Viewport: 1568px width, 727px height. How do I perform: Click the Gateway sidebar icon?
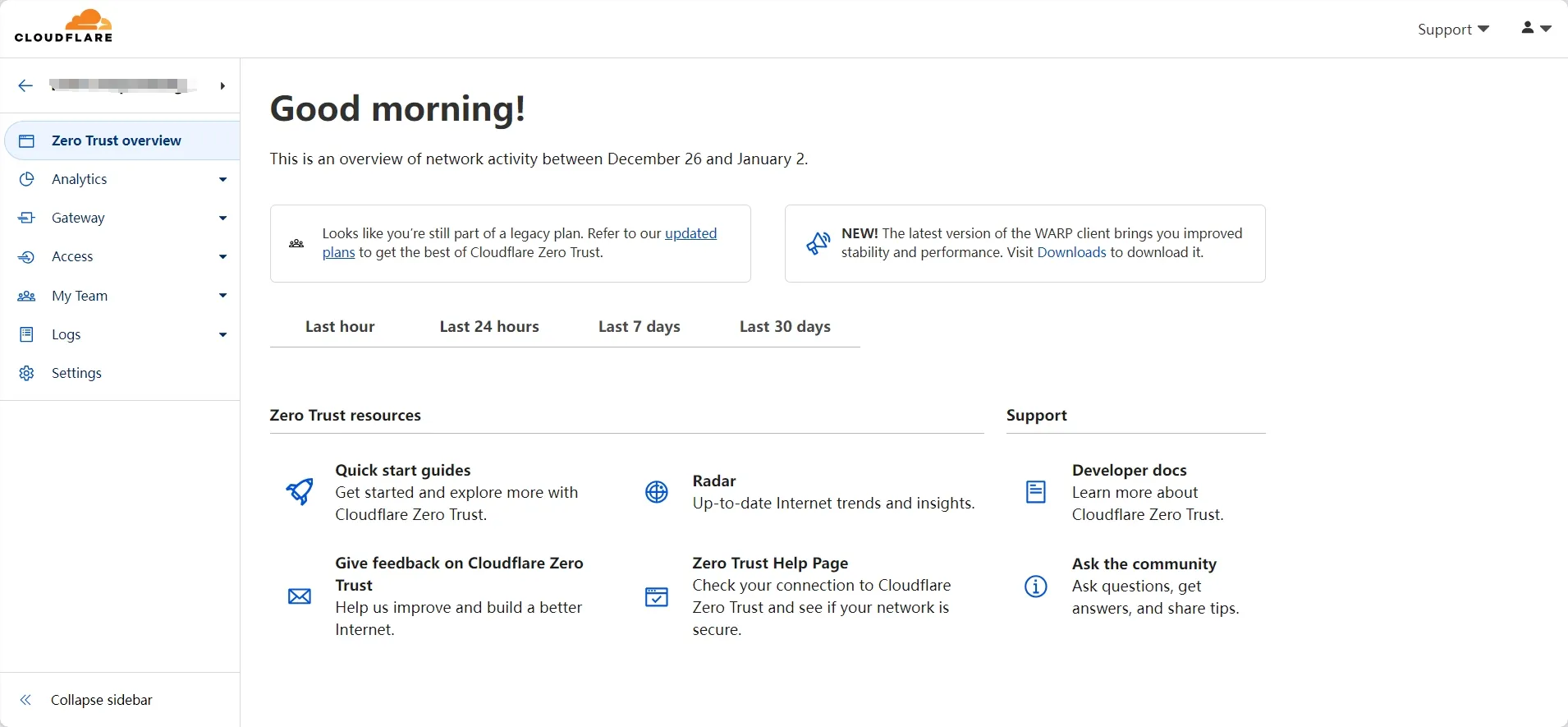pyautogui.click(x=26, y=218)
